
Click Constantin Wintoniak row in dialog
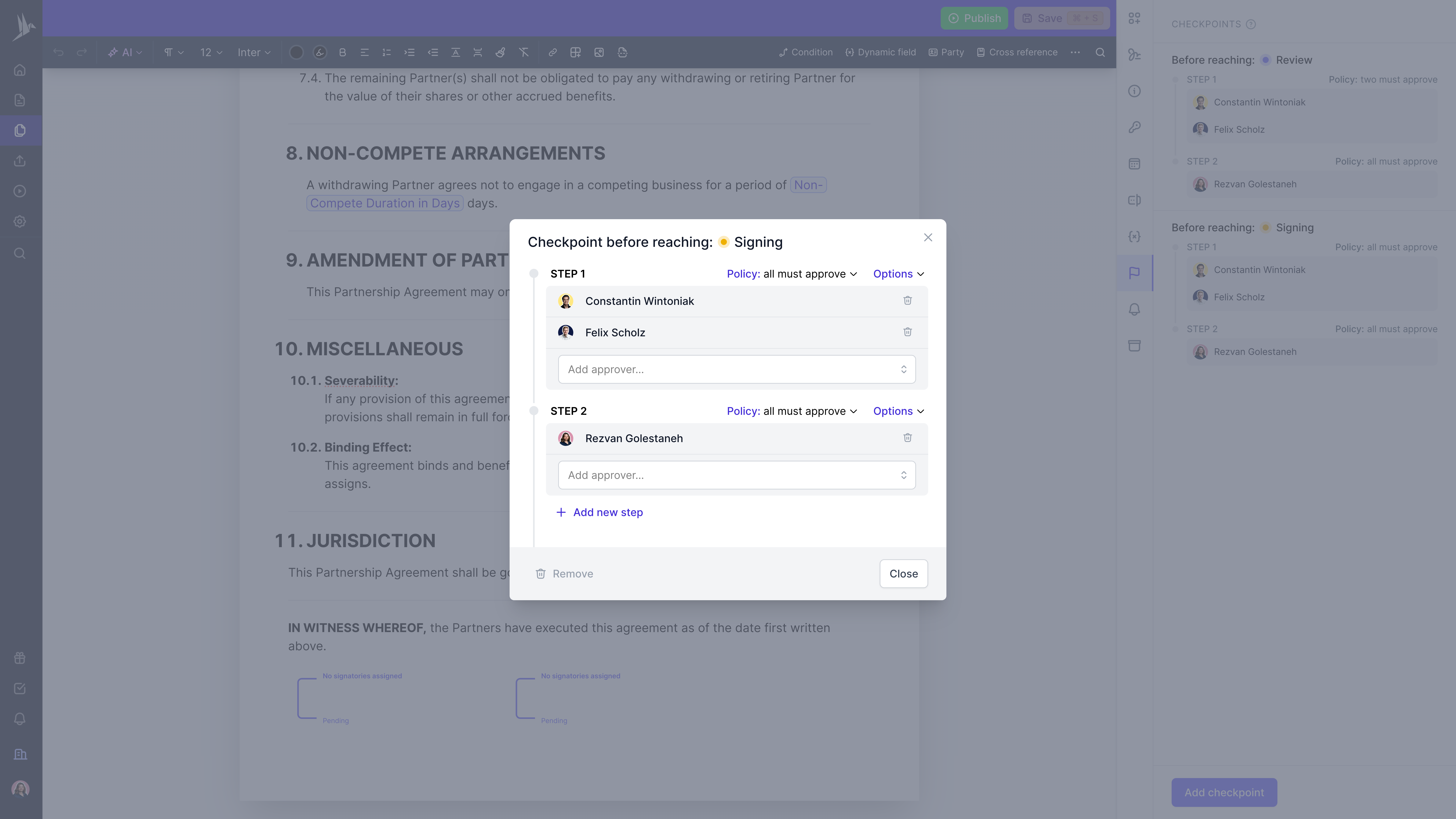(x=737, y=301)
